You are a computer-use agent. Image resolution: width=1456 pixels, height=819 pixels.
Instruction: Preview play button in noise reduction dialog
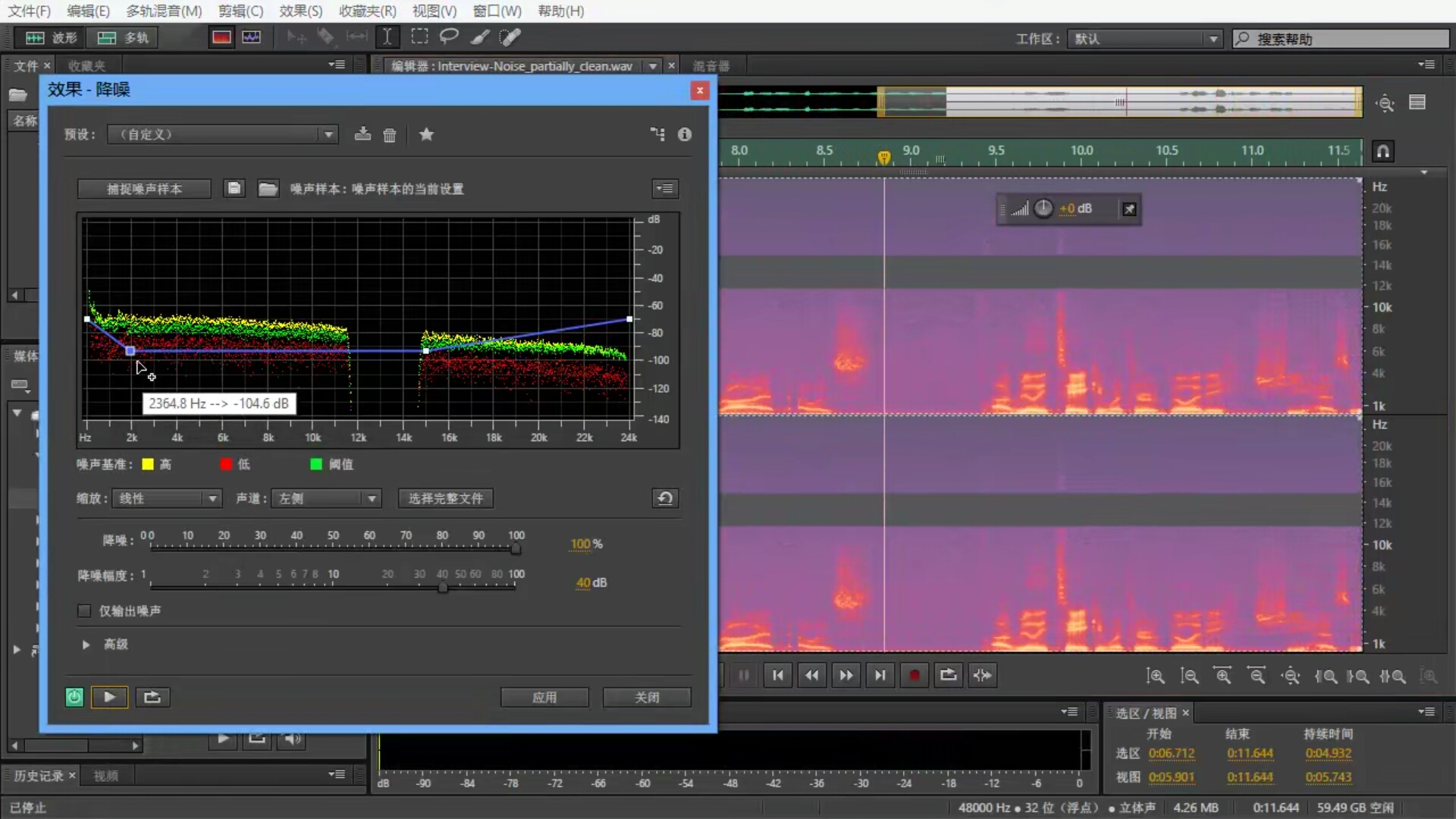point(109,697)
